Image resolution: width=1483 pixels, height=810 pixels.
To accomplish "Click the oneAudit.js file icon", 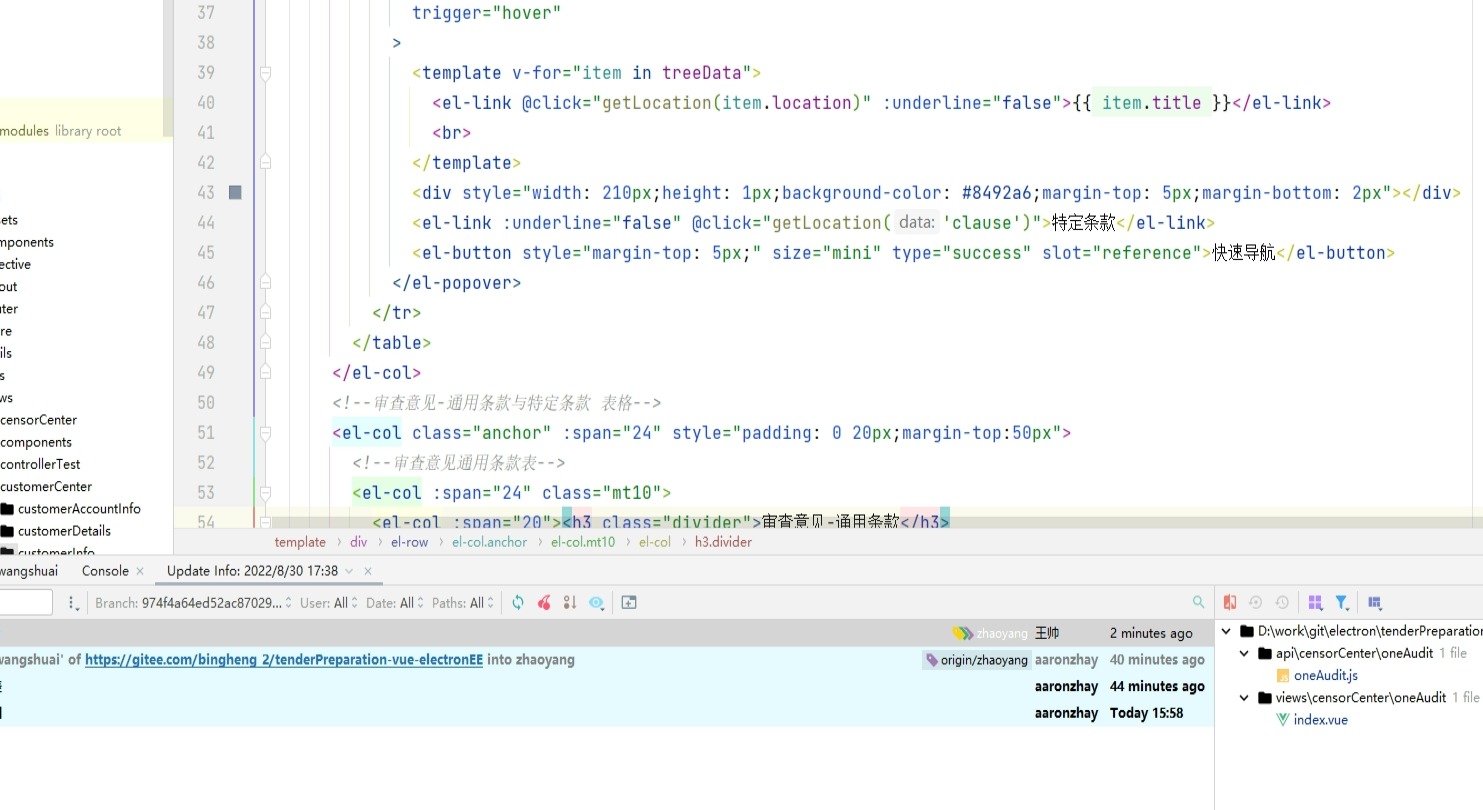I will [1283, 676].
